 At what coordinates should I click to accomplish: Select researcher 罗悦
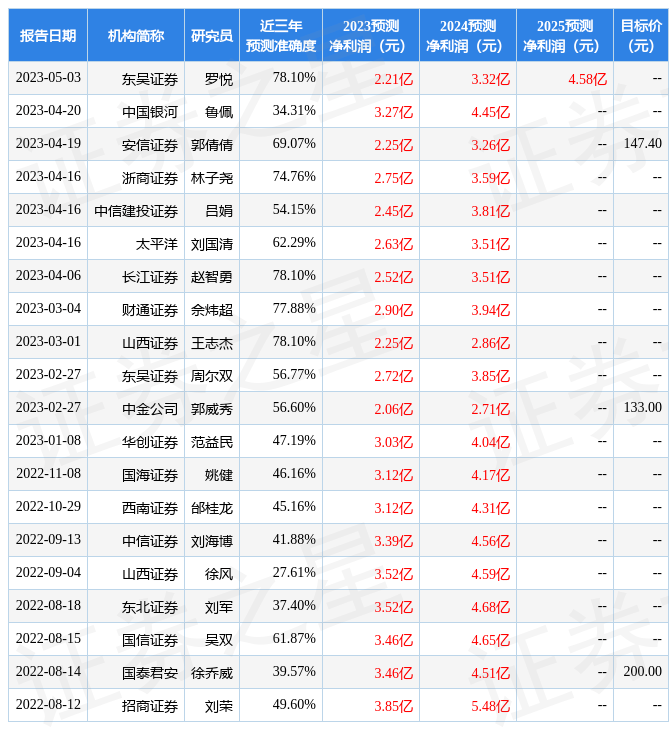(x=219, y=79)
